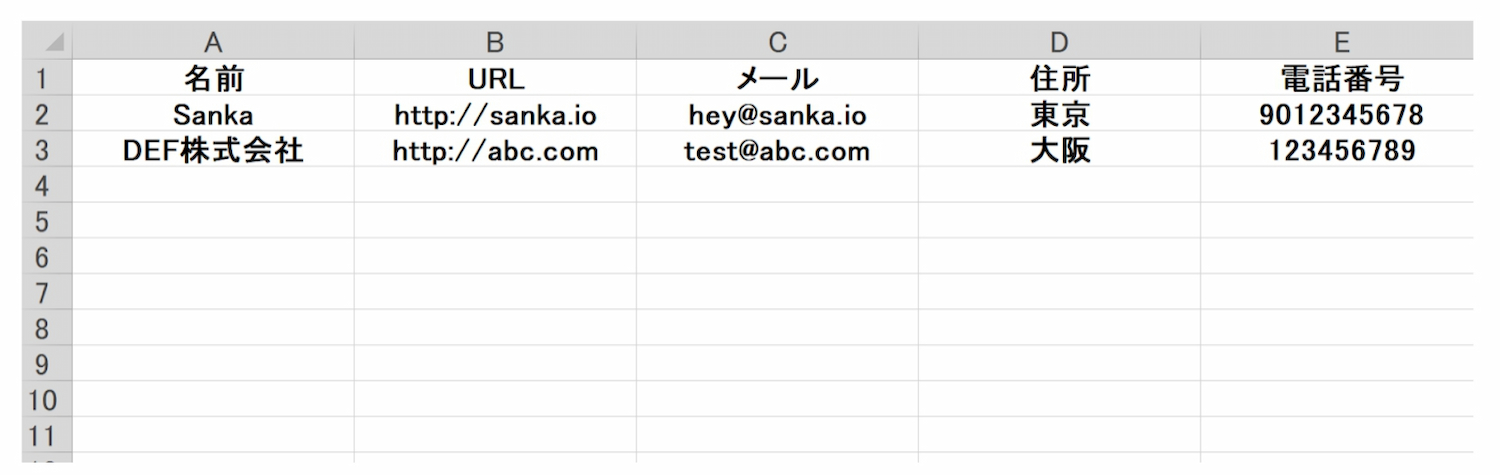Select column A header
This screenshot has height=475, width=1500.
212,42
